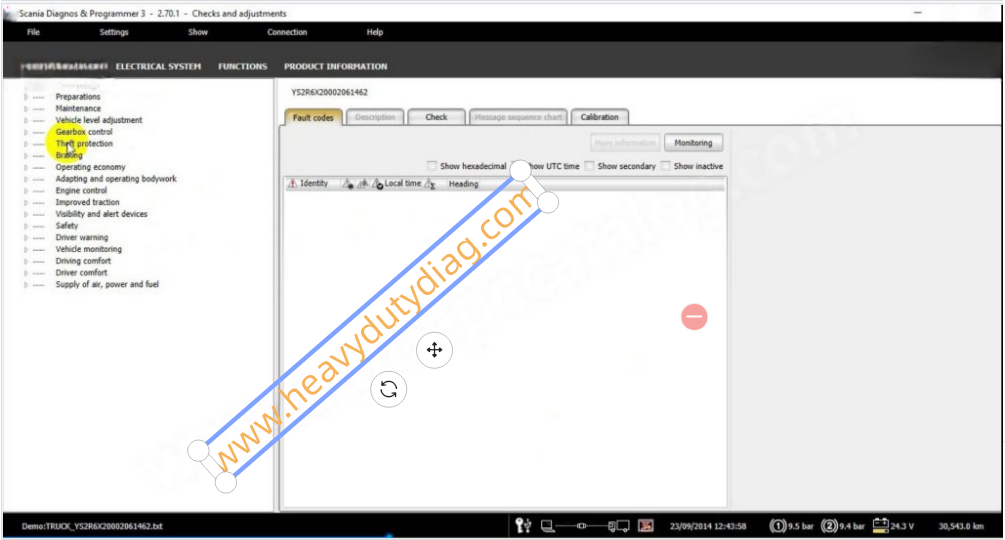Sort by Local time column header
The width and height of the screenshot is (1005, 540).
tap(403, 184)
